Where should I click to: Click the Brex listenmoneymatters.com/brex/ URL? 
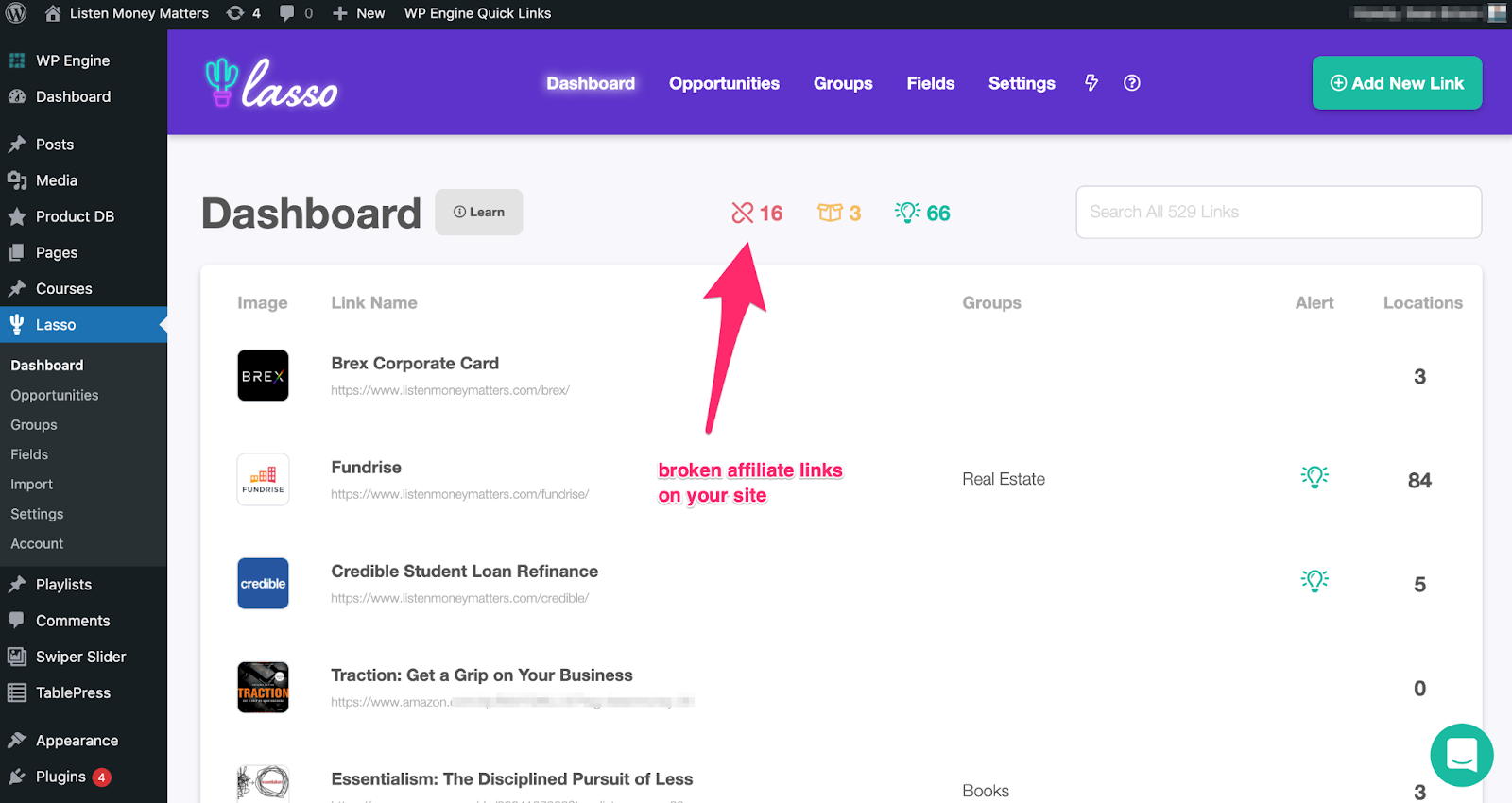pos(450,390)
